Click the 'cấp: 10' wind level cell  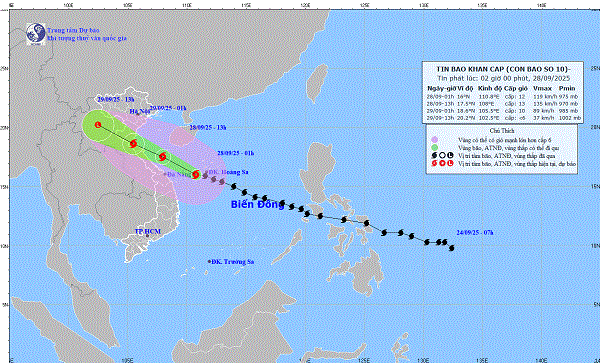pyautogui.click(x=515, y=111)
